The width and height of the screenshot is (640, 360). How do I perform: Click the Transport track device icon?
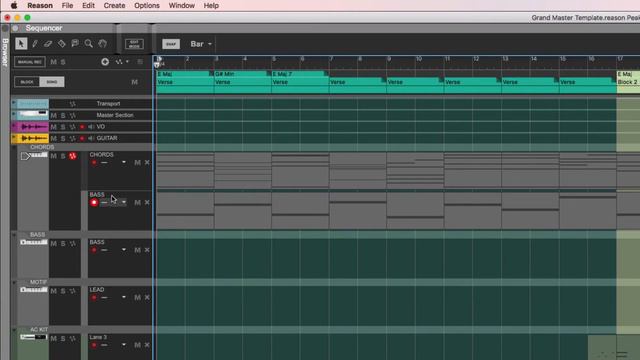[33, 104]
